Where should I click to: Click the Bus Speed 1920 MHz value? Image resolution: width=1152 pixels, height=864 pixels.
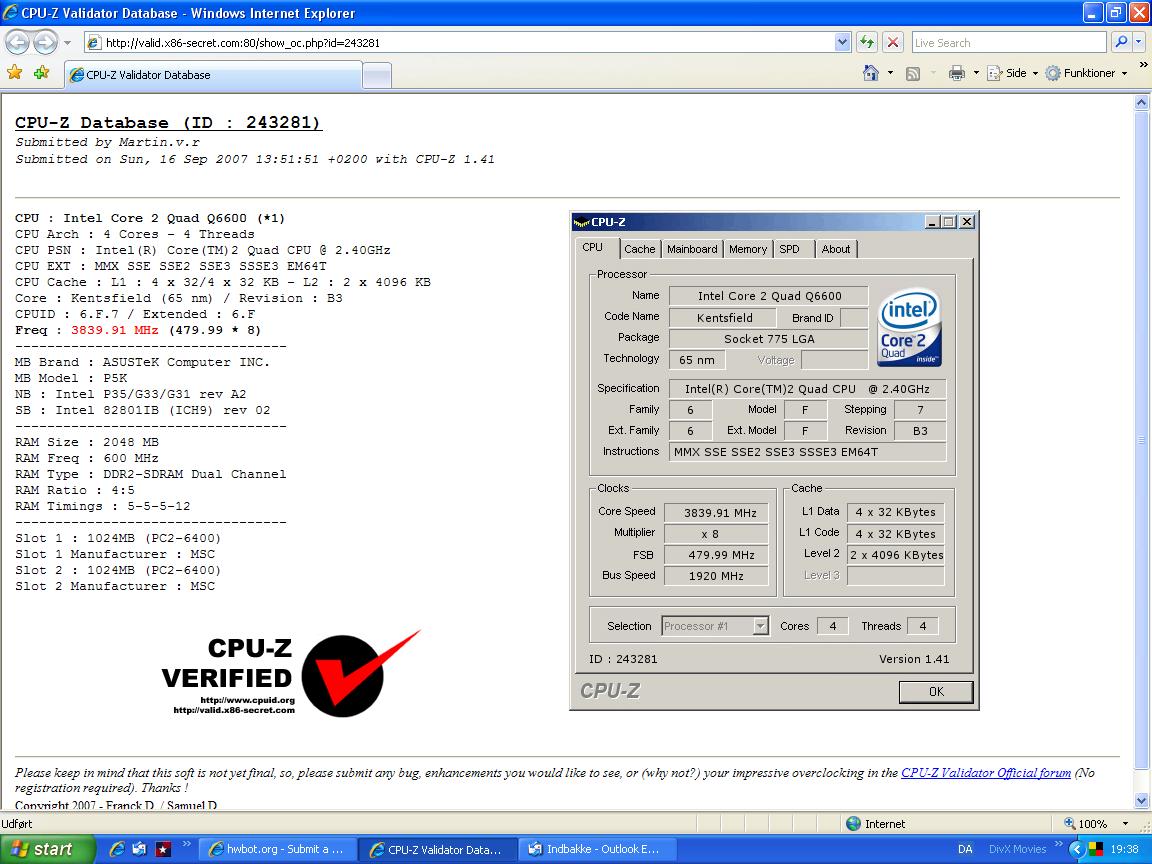click(x=716, y=576)
